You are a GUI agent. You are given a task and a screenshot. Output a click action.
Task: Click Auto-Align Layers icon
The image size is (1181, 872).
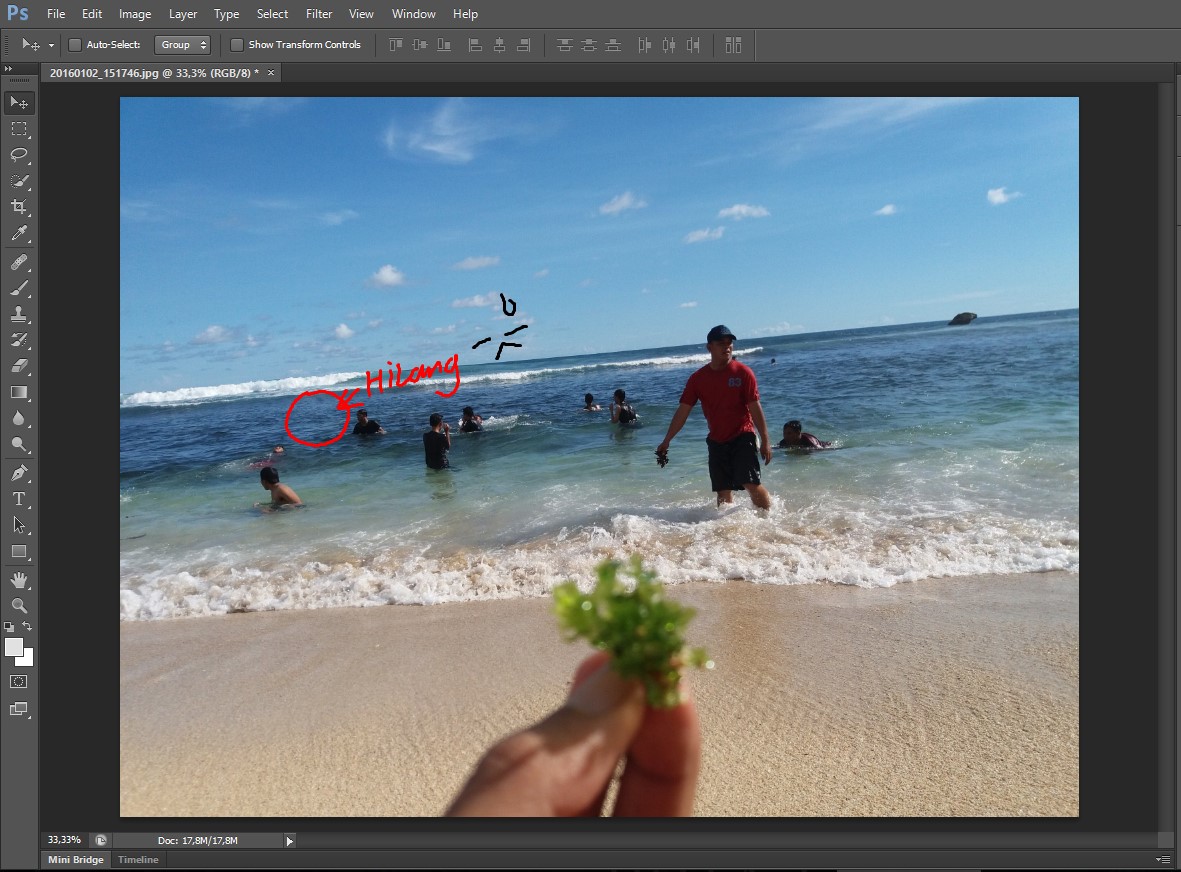pos(733,45)
